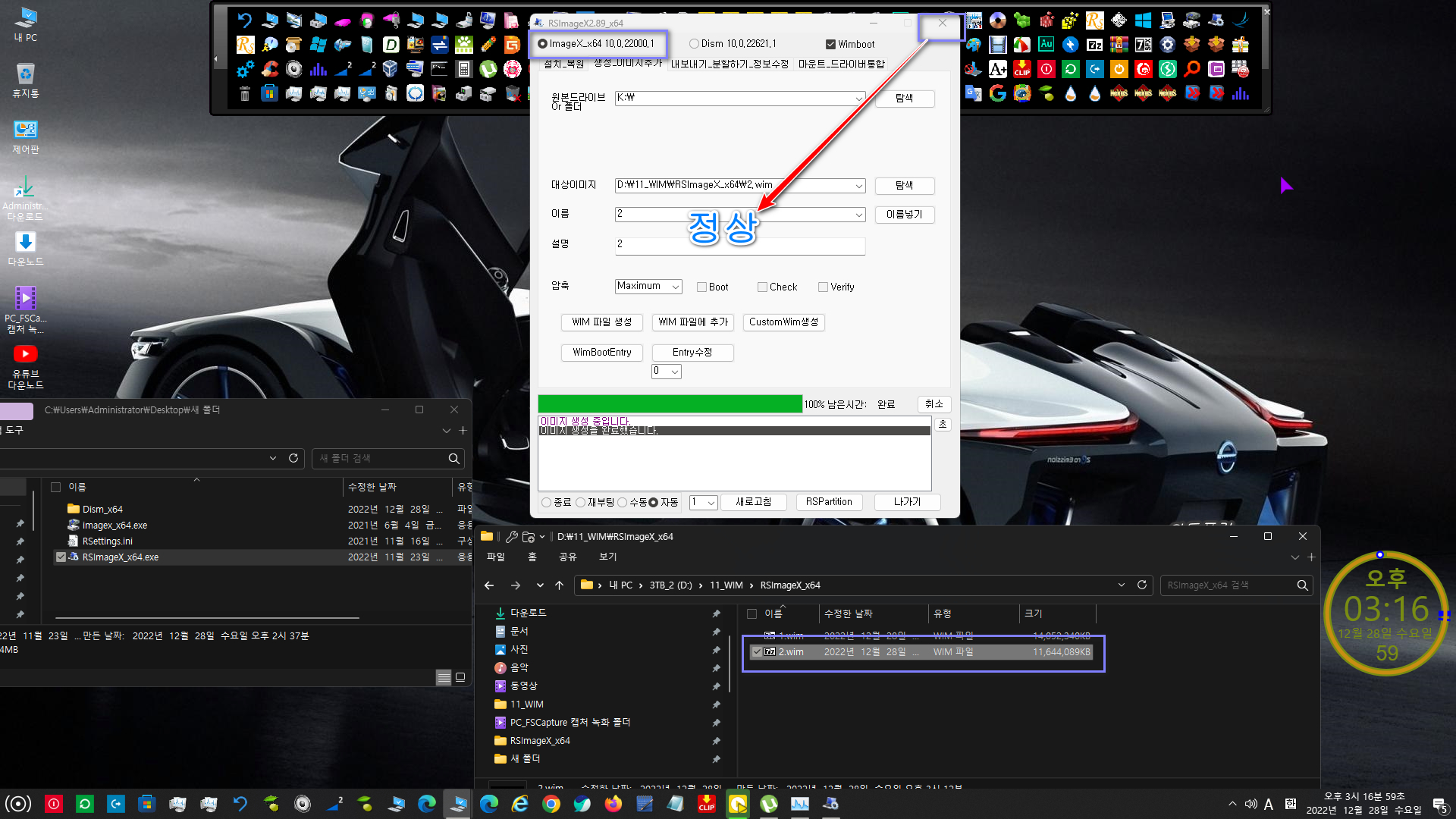1456x819 pixels.
Task: Open the 0 index dropdown under Entry수정
Action: (674, 372)
